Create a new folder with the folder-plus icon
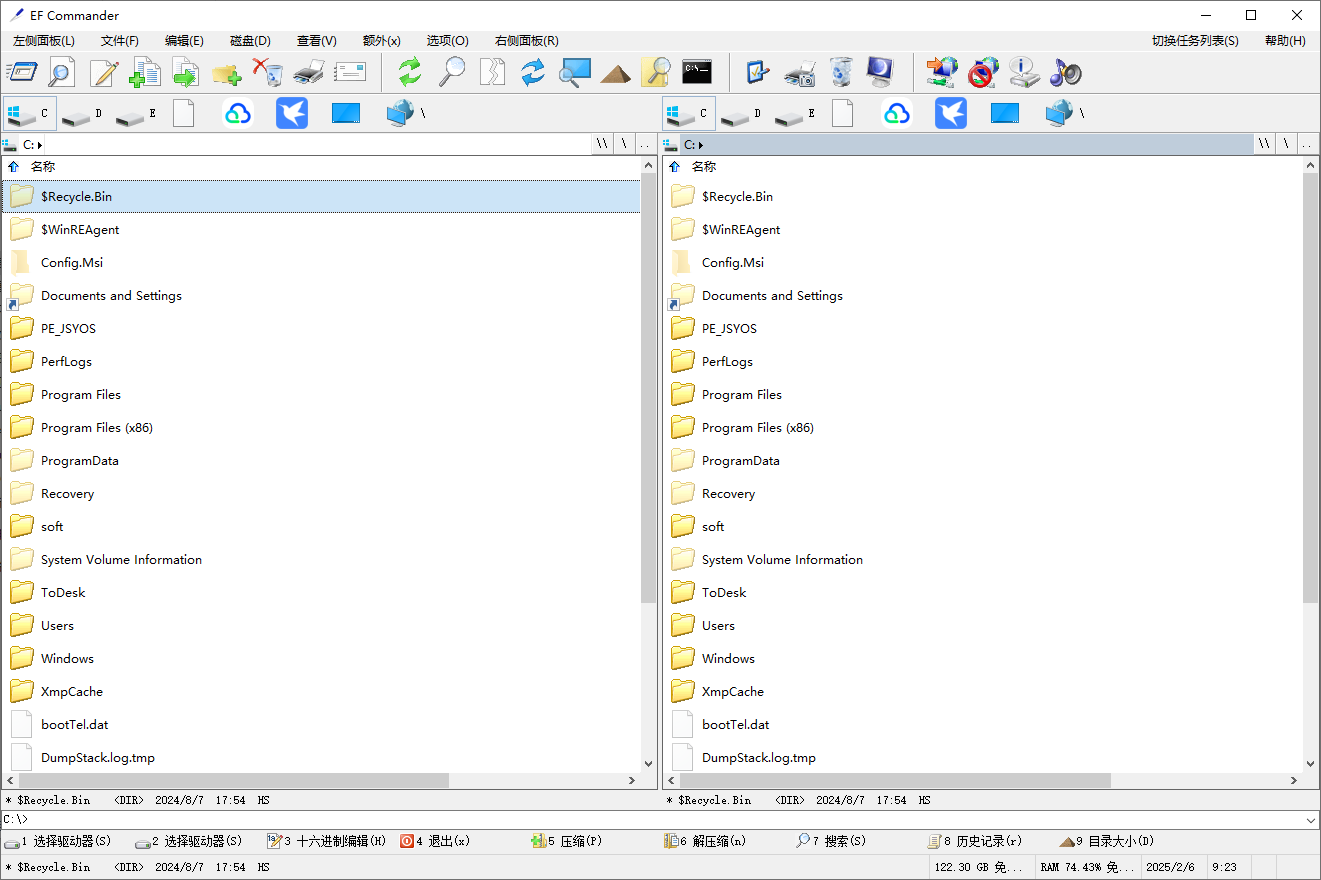 [x=227, y=73]
